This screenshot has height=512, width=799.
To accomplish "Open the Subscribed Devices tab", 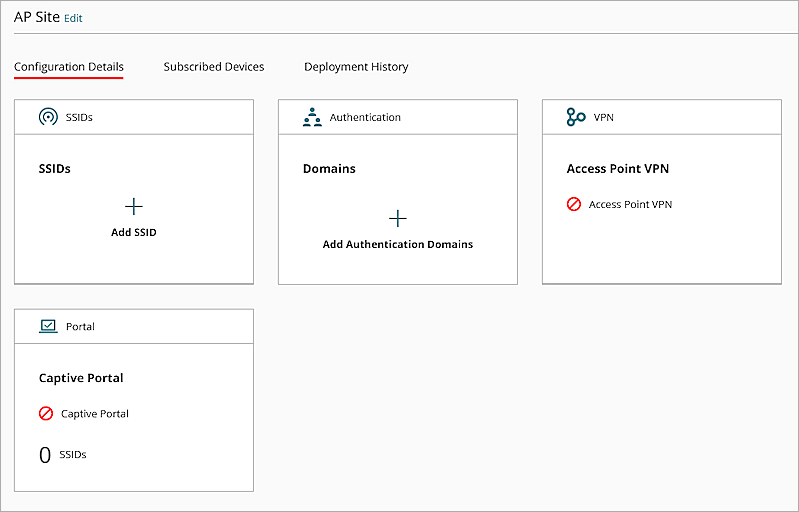I will click(214, 67).
